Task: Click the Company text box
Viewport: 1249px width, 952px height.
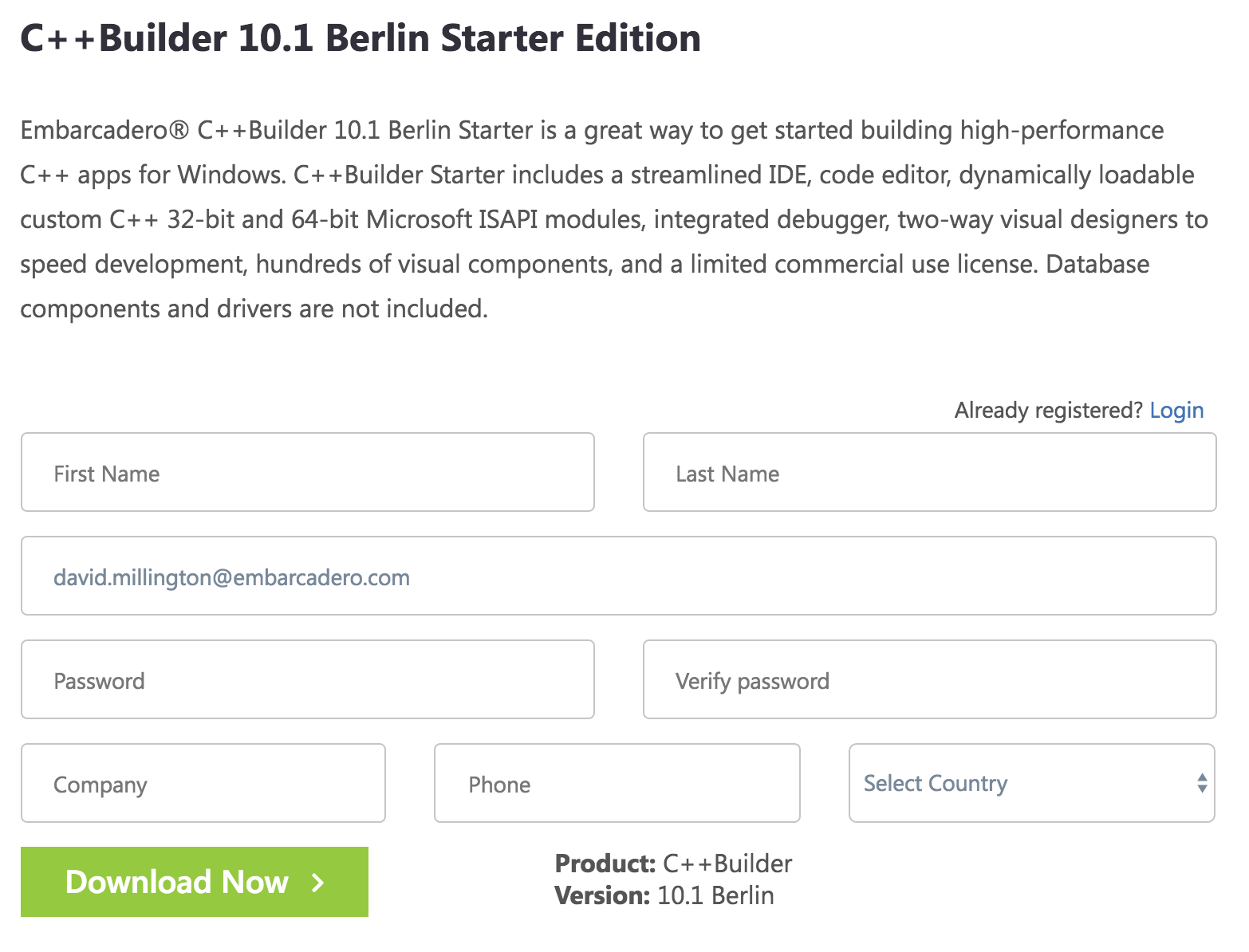Action: [203, 783]
